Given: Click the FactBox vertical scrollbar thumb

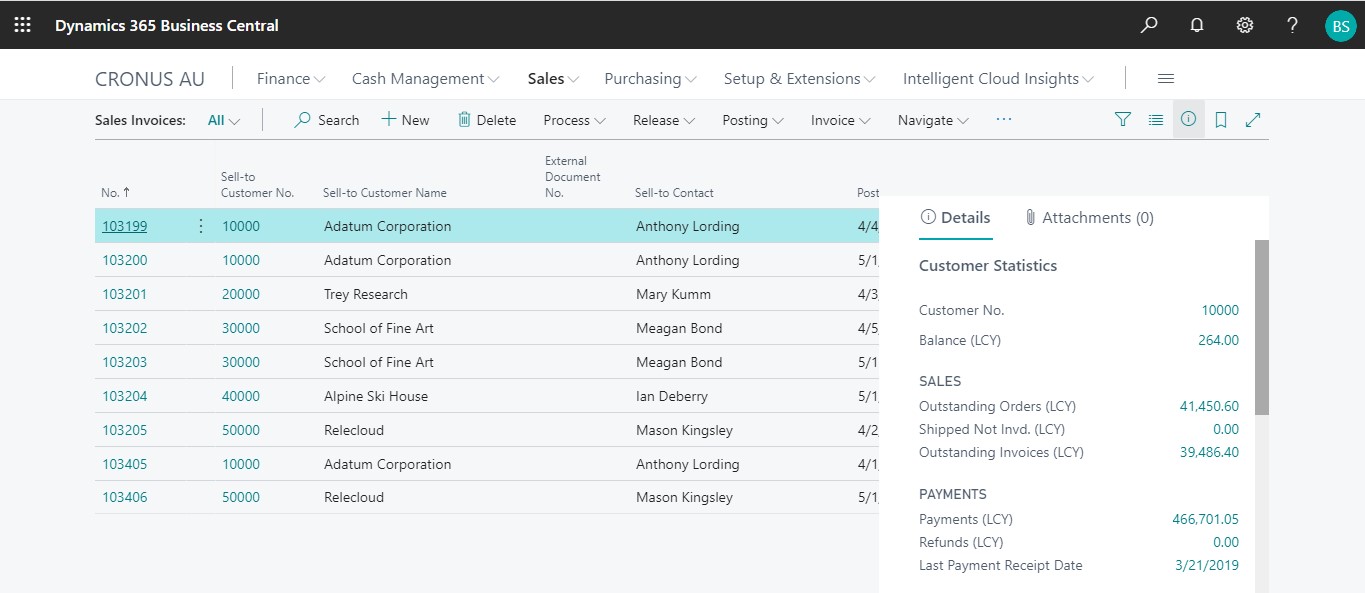Looking at the screenshot, I should [x=1261, y=327].
